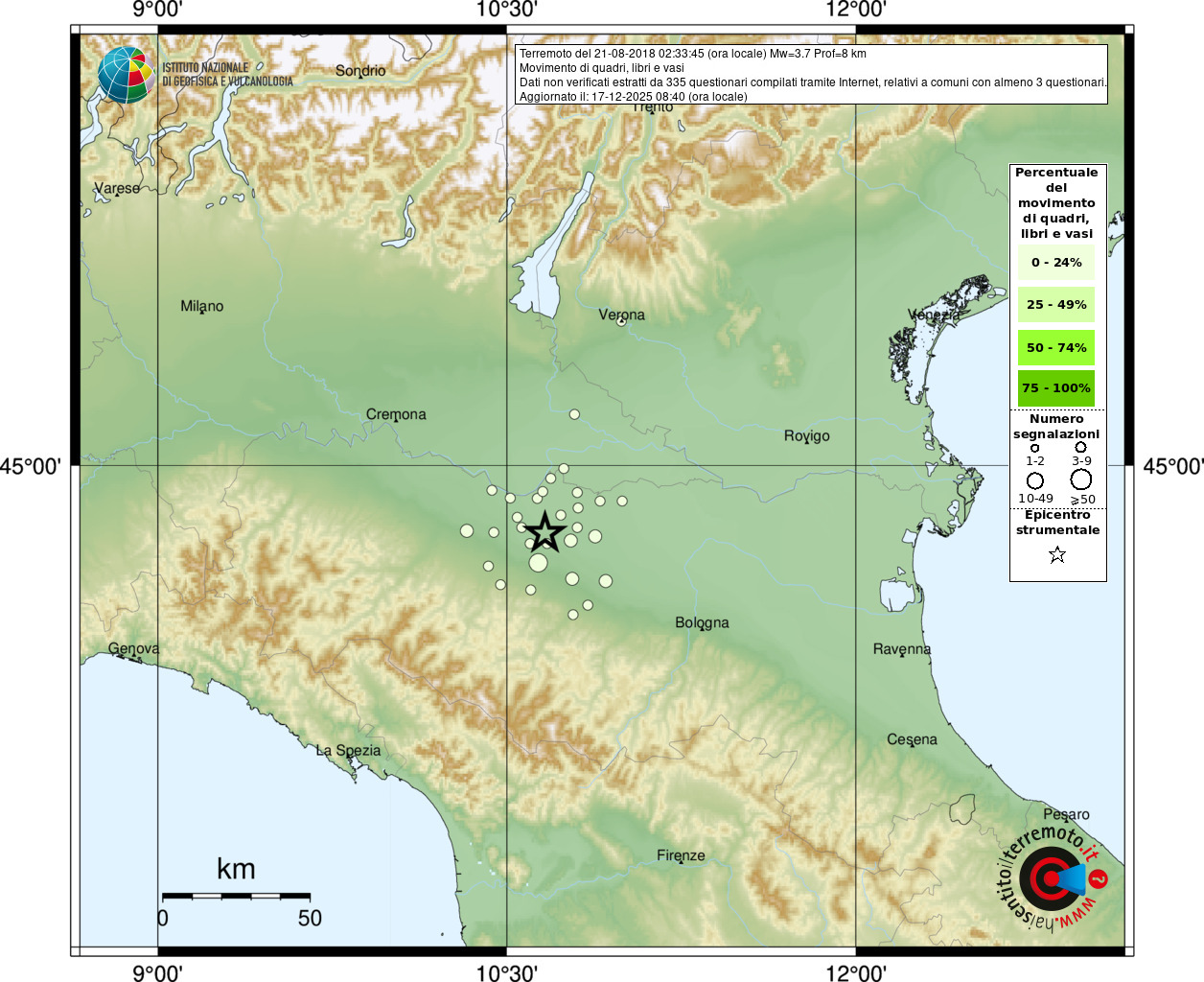Click the left 45°00' latitude label
The width and height of the screenshot is (1204, 982).
pyautogui.click(x=31, y=467)
